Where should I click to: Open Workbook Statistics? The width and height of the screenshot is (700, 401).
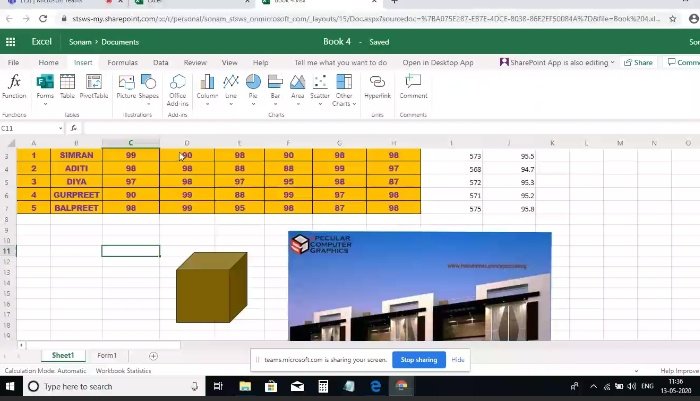click(x=123, y=371)
